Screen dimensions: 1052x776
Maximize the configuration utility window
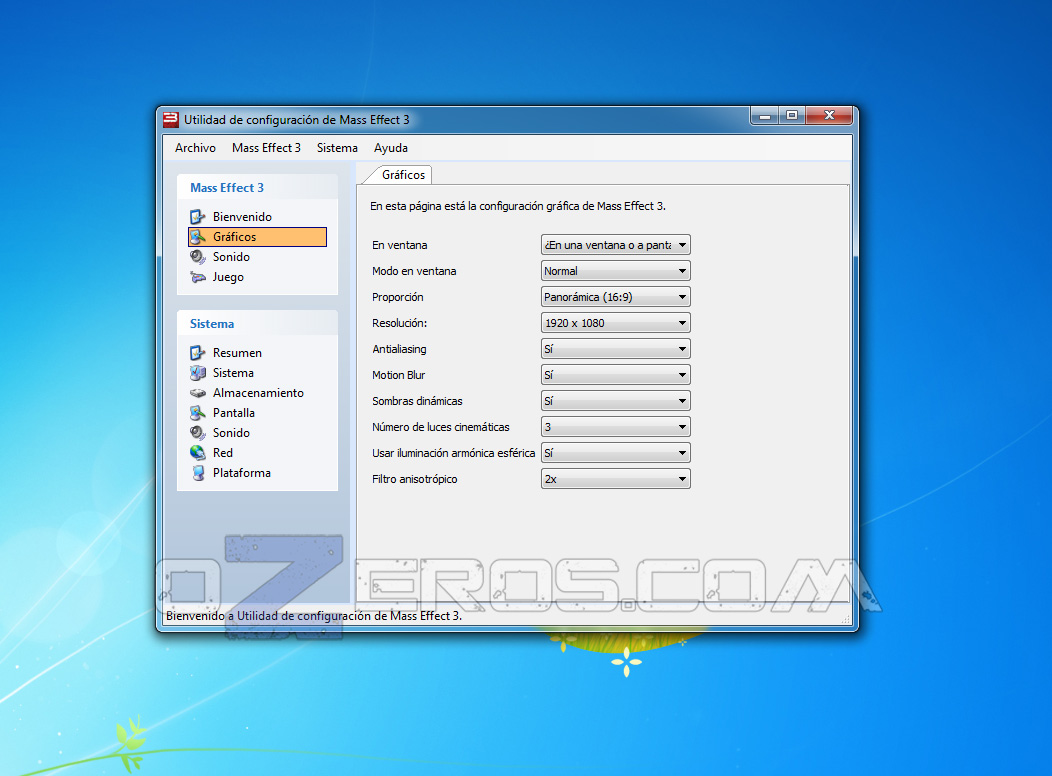(x=792, y=115)
